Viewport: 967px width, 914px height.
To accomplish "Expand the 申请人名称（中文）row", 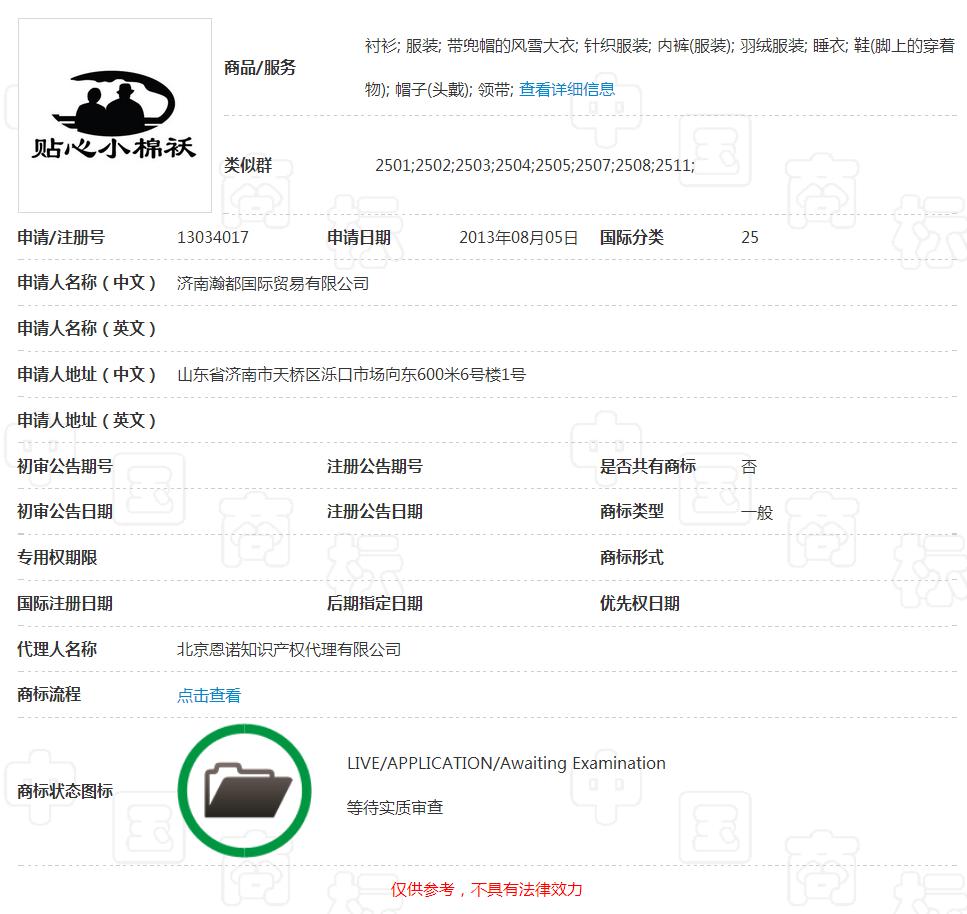I will tap(88, 283).
